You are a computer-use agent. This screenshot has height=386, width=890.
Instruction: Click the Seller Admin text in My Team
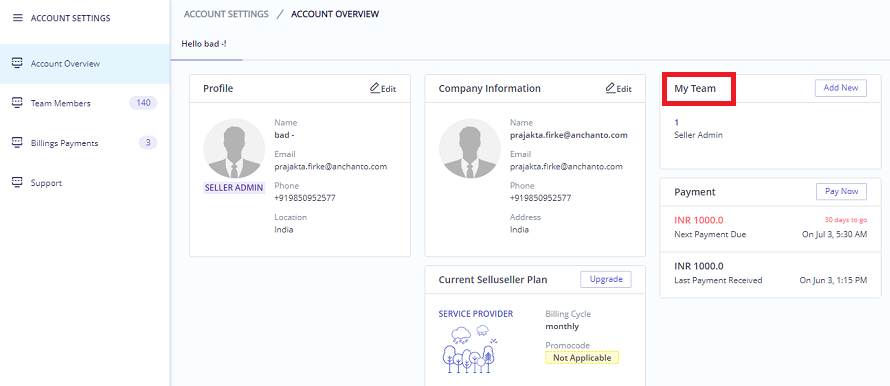coord(698,135)
